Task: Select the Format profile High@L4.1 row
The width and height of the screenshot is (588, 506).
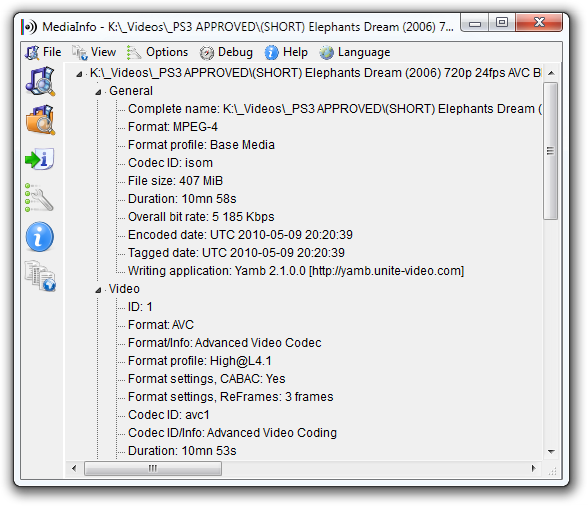Action: pos(200,361)
